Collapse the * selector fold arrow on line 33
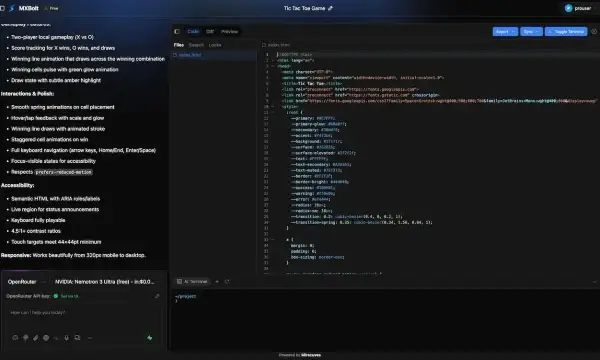This screenshot has width=600, height=360. 273,240
